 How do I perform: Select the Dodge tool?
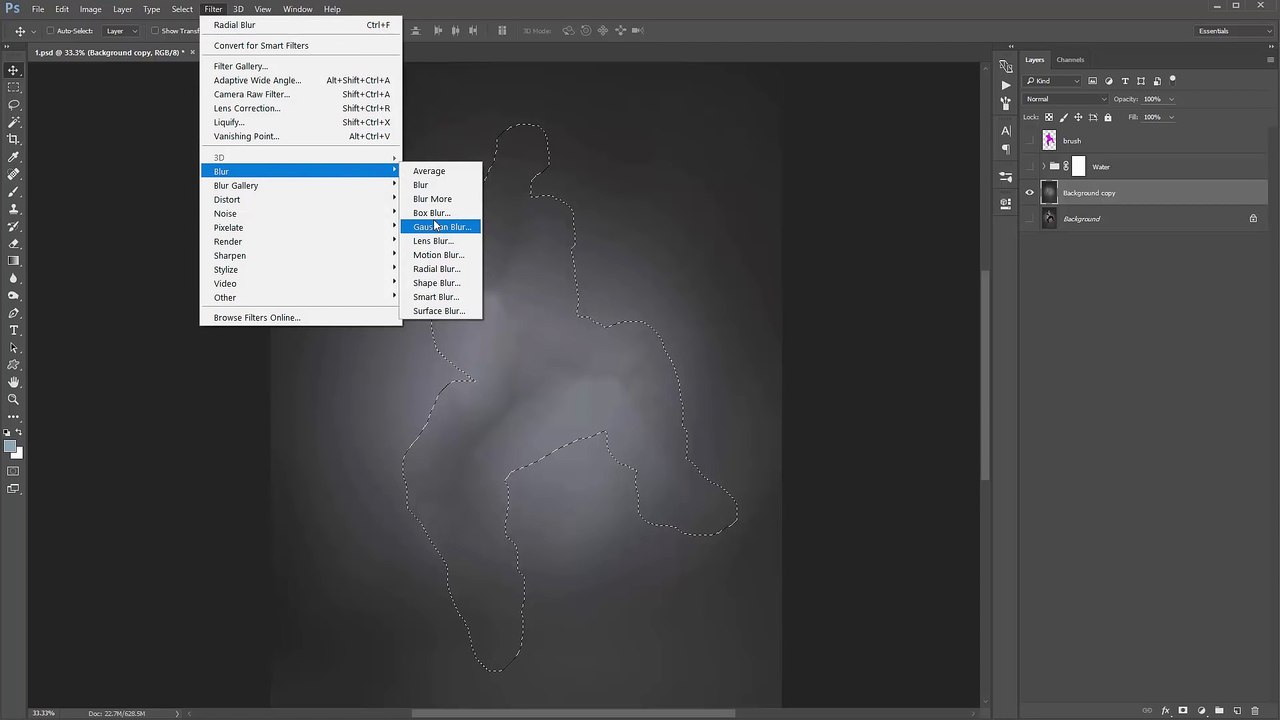[x=14, y=295]
